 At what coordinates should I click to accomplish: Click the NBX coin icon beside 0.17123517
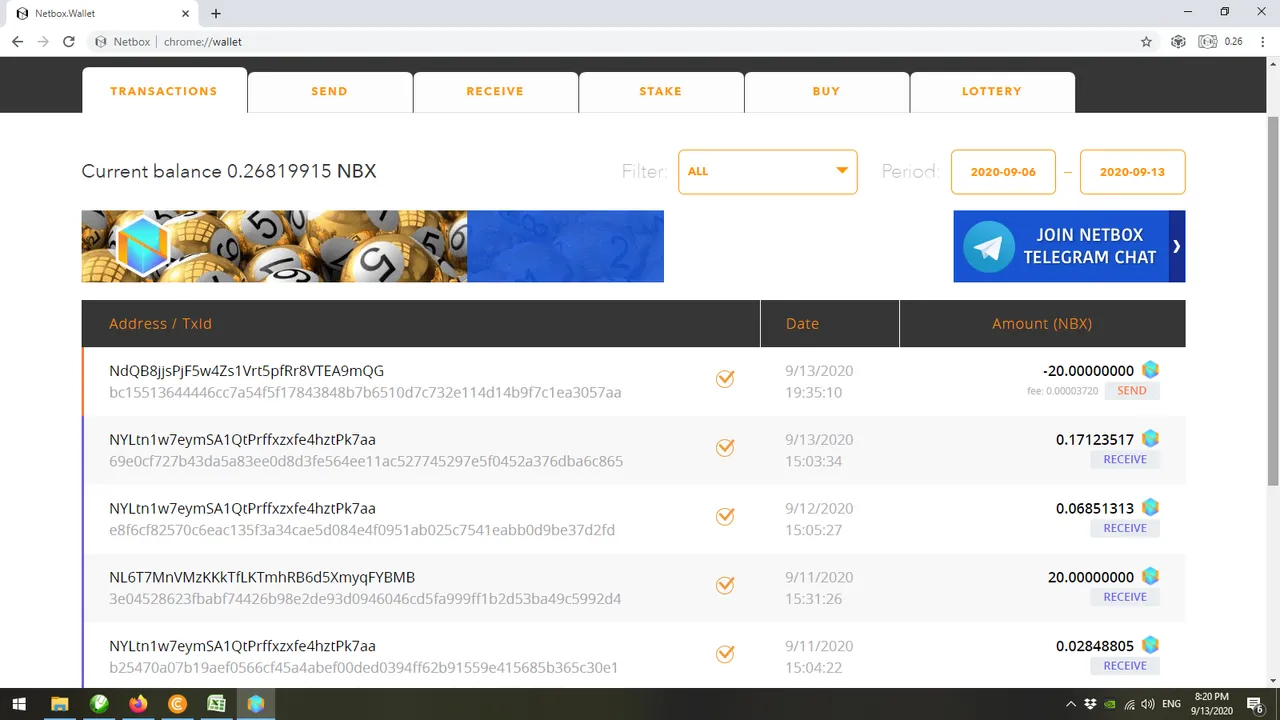pyautogui.click(x=1151, y=439)
